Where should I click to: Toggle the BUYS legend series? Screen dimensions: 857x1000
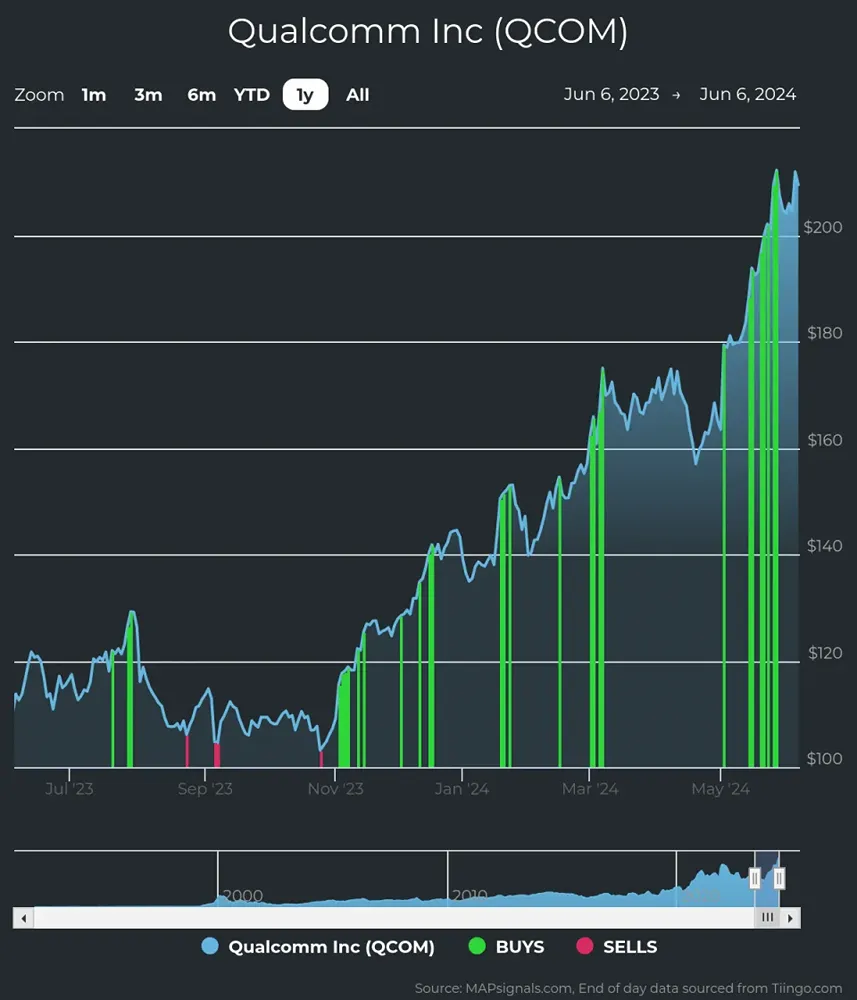[506, 946]
